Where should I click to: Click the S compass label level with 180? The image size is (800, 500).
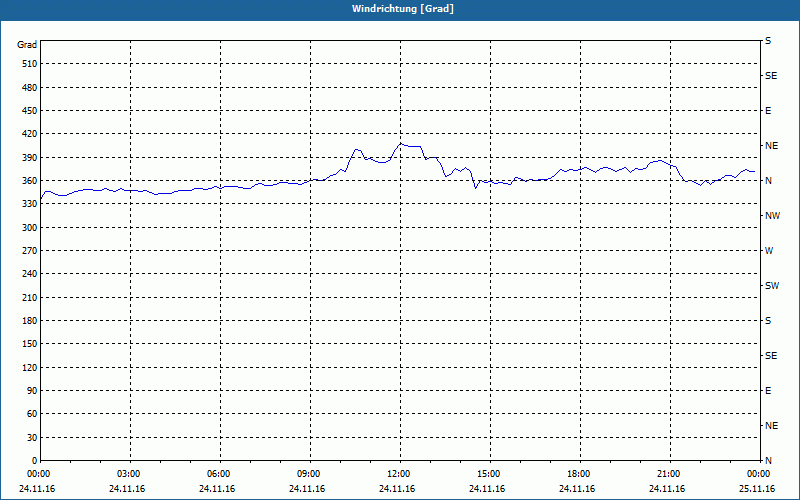pos(768,321)
